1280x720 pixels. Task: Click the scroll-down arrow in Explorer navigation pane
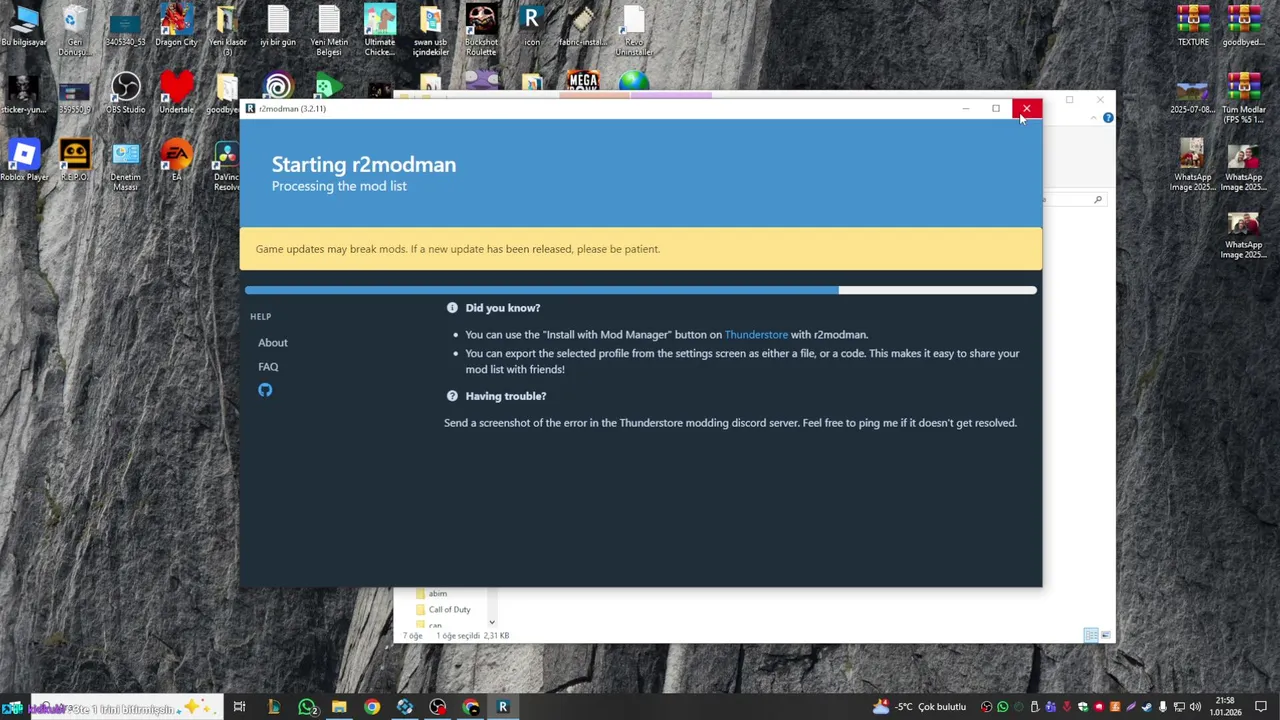click(491, 622)
